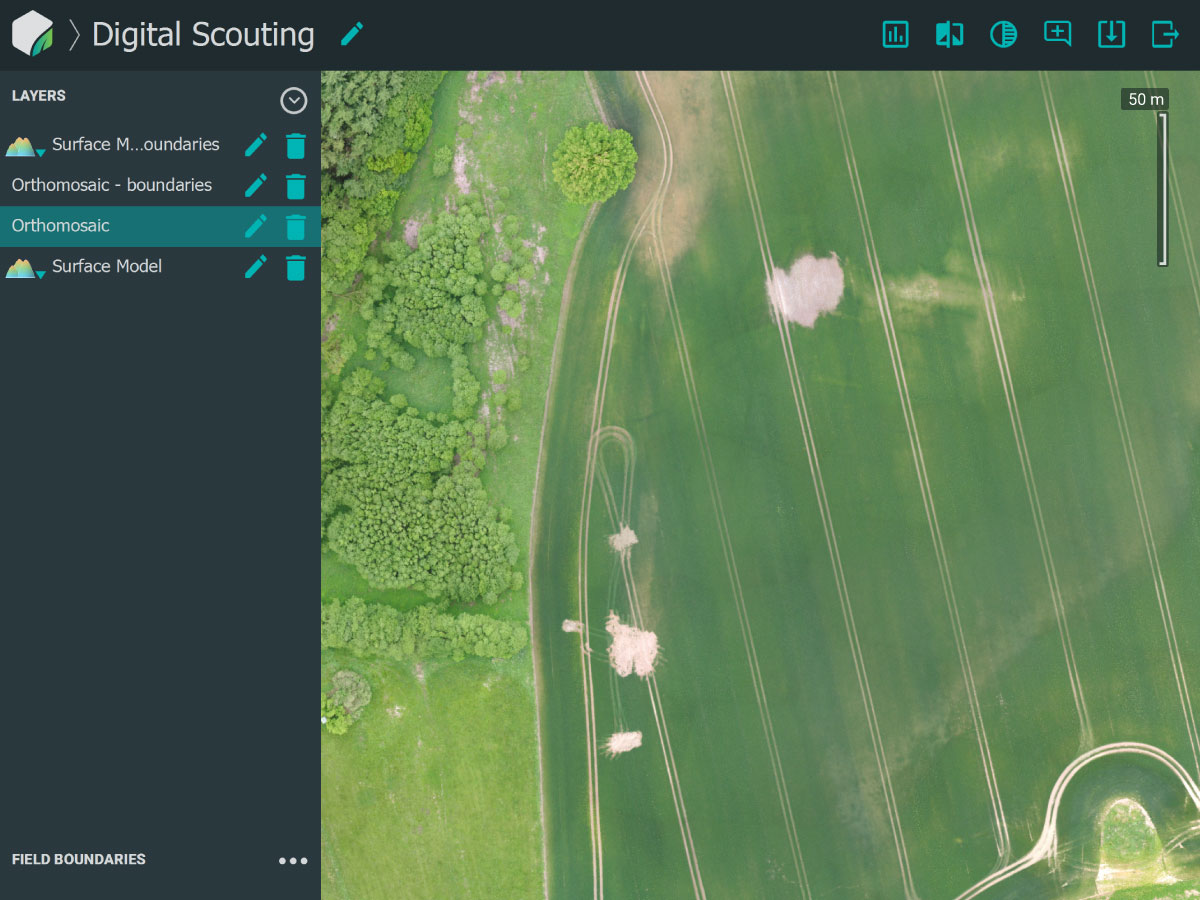The width and height of the screenshot is (1200, 900).
Task: Edit the Surface Model layer name
Action: click(255, 266)
